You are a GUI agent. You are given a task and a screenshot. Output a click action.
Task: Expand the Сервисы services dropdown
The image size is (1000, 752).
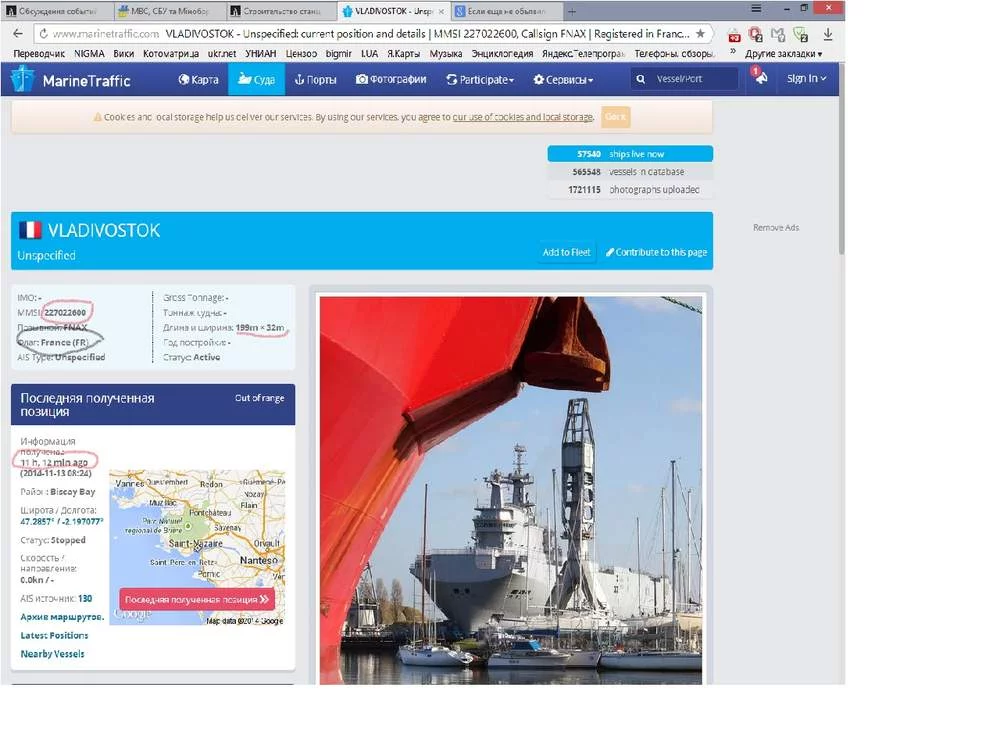[x=563, y=80]
